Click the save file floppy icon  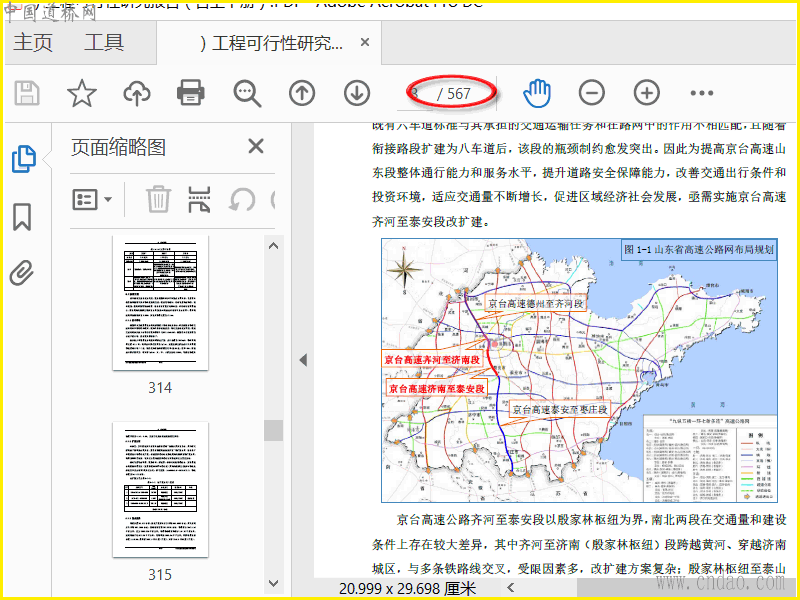tap(27, 93)
